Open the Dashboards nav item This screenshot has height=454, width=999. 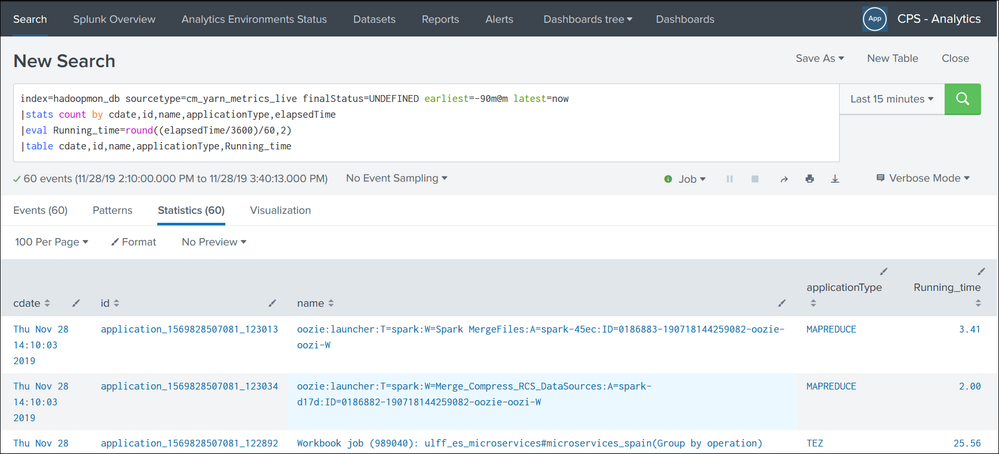click(685, 19)
